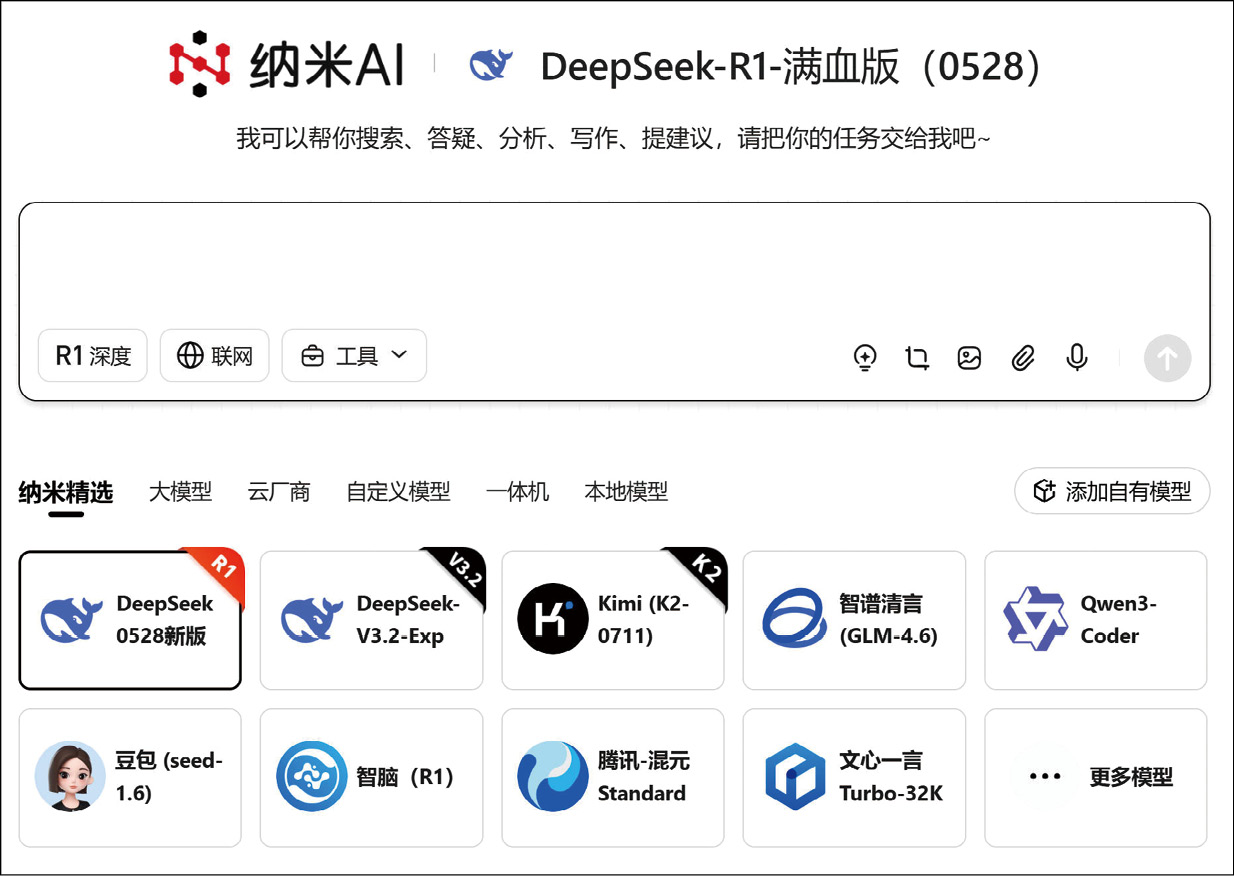The height and width of the screenshot is (876, 1234).
Task: Toggle R1 深度 deep thinking mode
Action: 93,356
